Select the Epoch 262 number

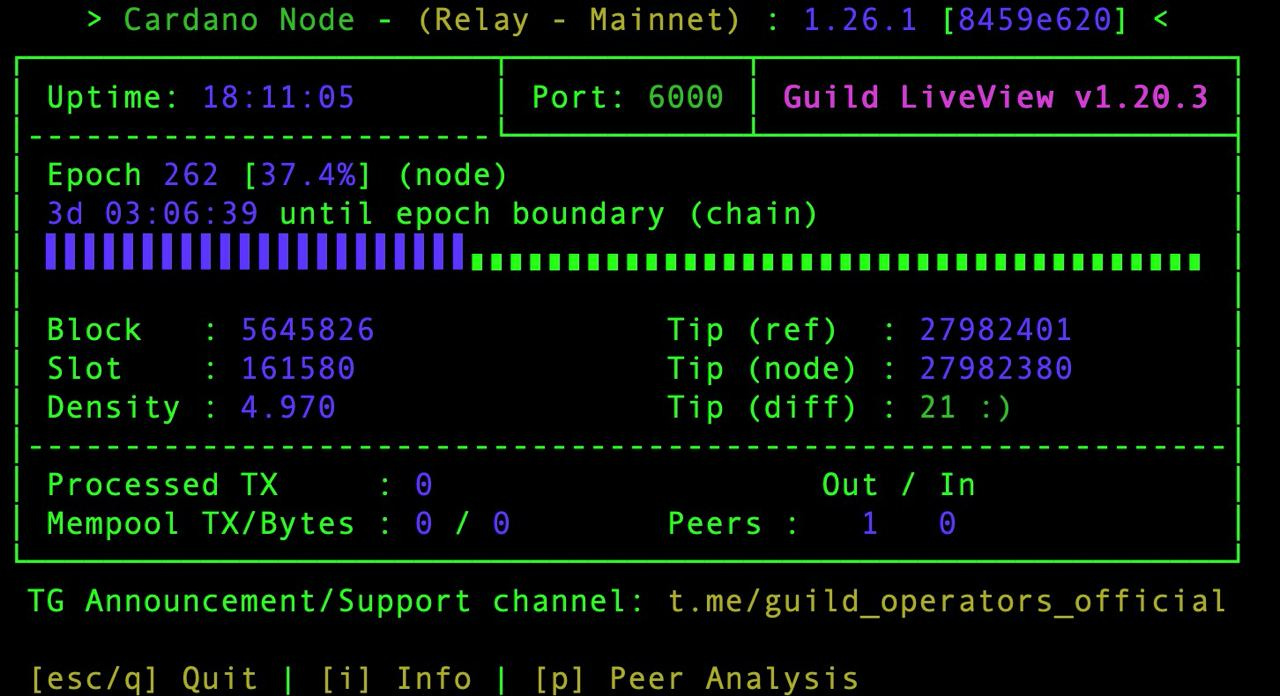coord(192,176)
